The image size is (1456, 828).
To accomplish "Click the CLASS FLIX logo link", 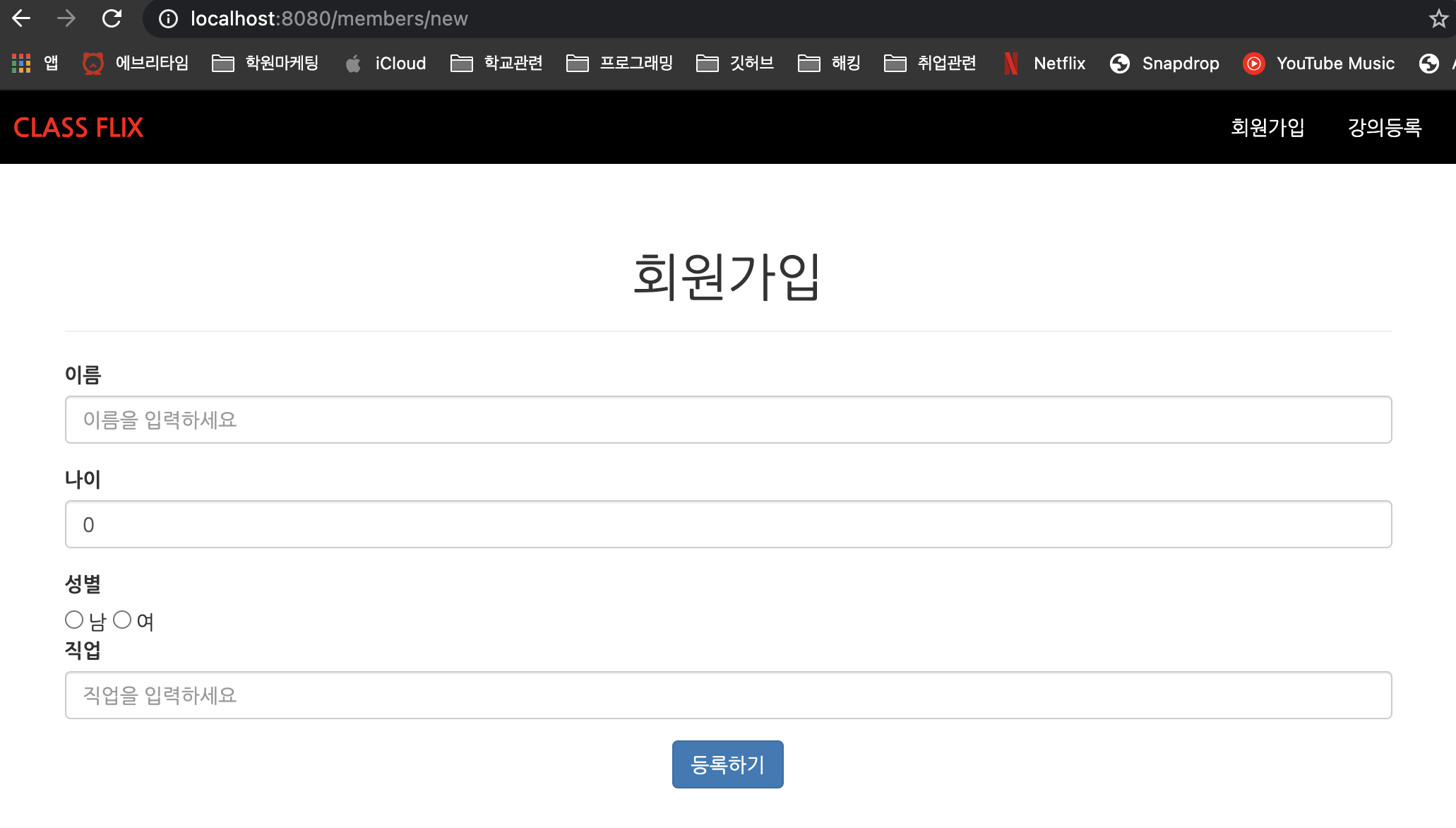I will tap(78, 127).
